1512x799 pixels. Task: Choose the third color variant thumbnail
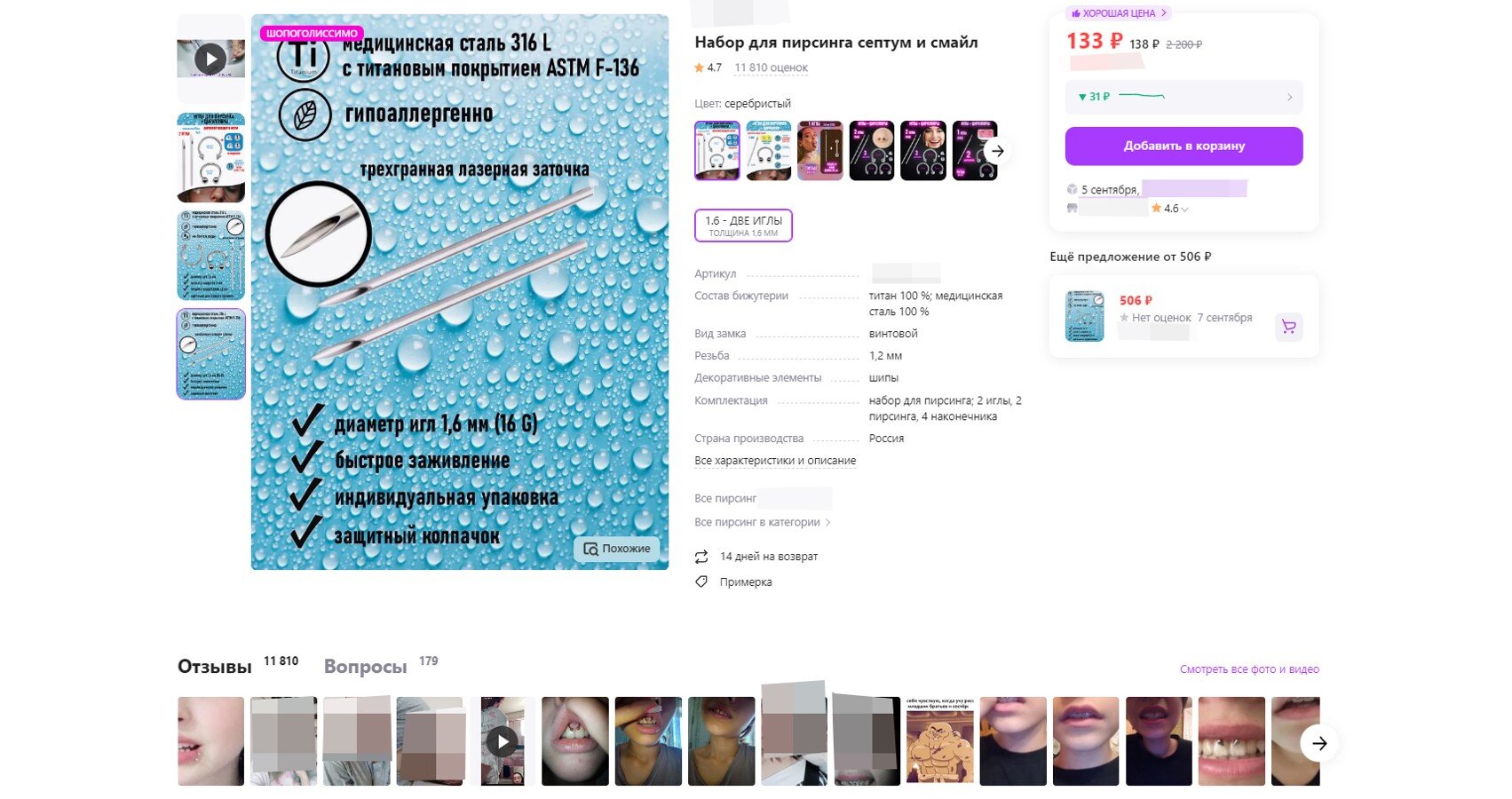[820, 151]
